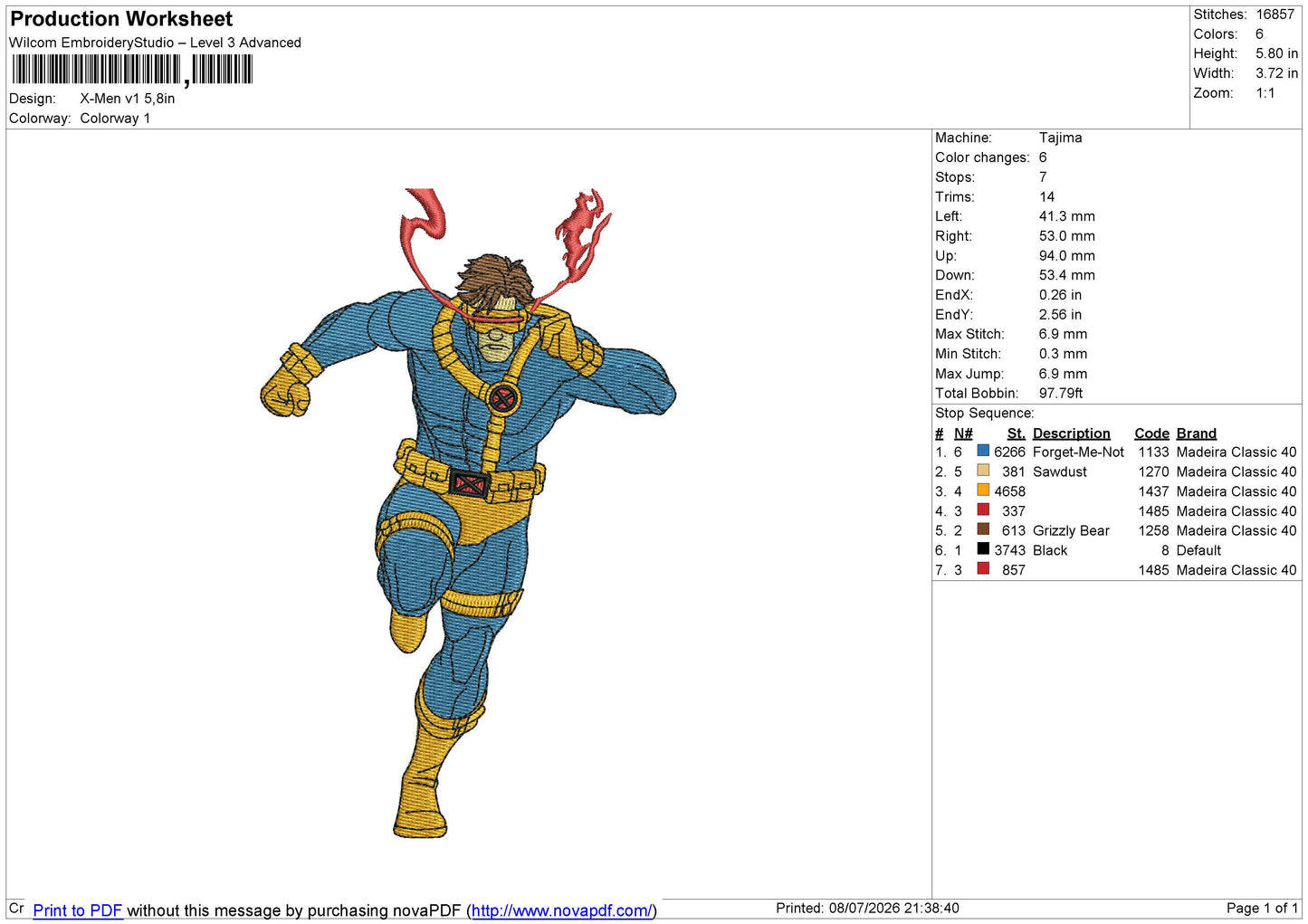Viewport: 1308px width, 924px height.
Task: Click the 'Page 1 of 1' footer text
Action: click(x=1262, y=909)
